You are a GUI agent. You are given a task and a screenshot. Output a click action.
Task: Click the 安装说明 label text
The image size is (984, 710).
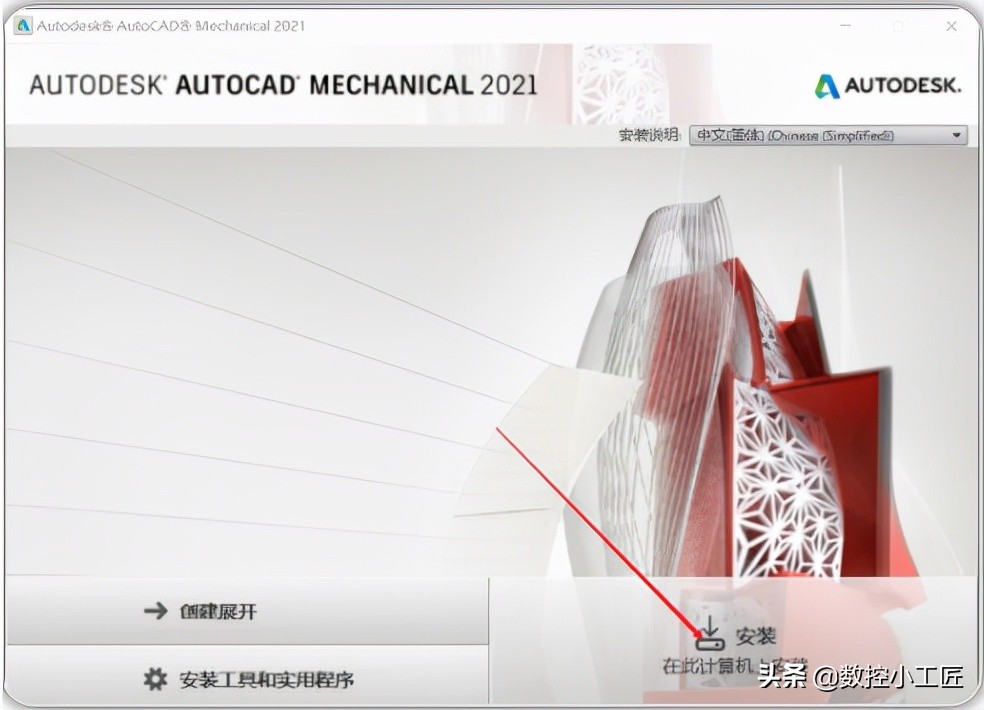click(649, 135)
